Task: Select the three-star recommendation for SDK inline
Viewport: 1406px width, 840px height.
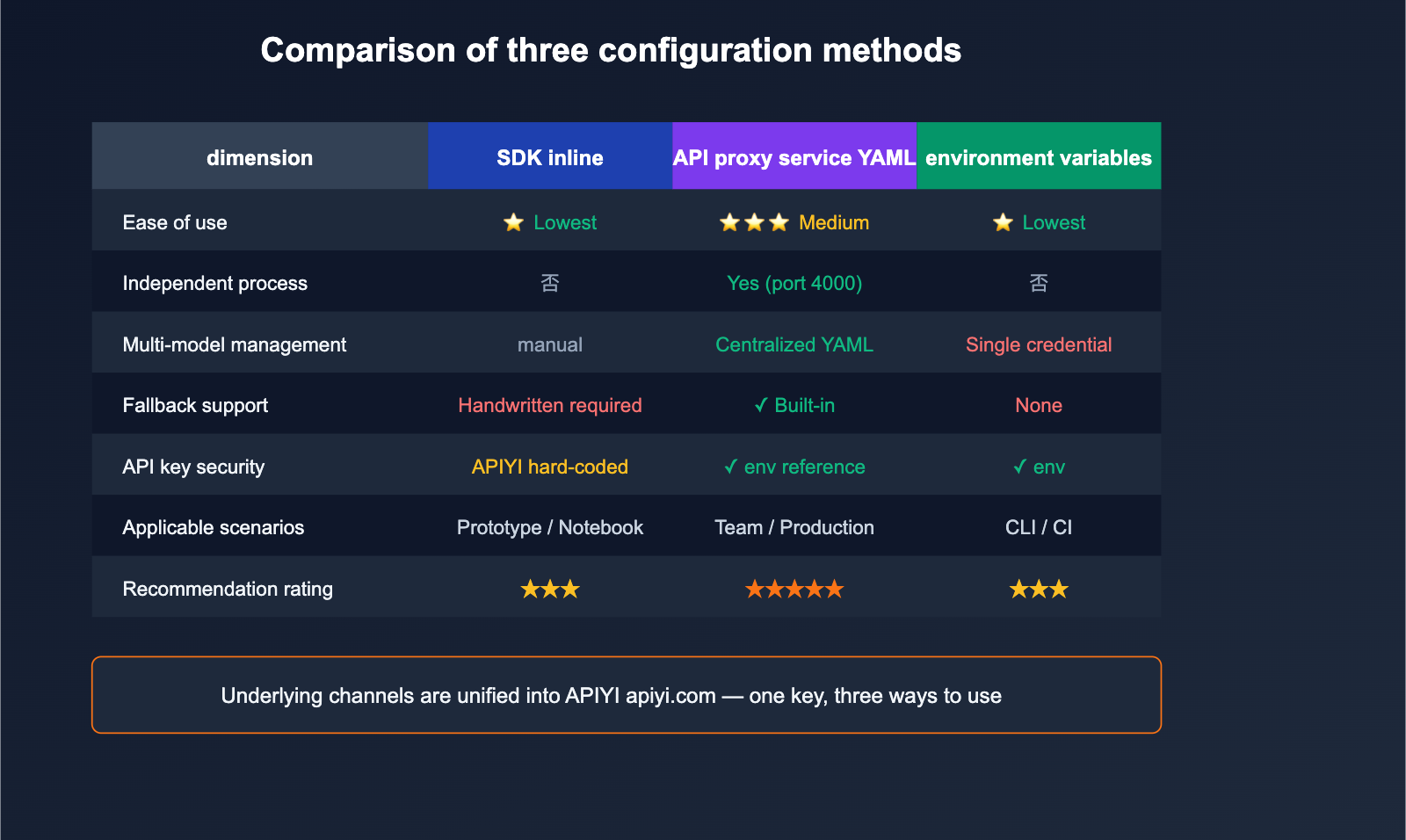Action: click(549, 589)
